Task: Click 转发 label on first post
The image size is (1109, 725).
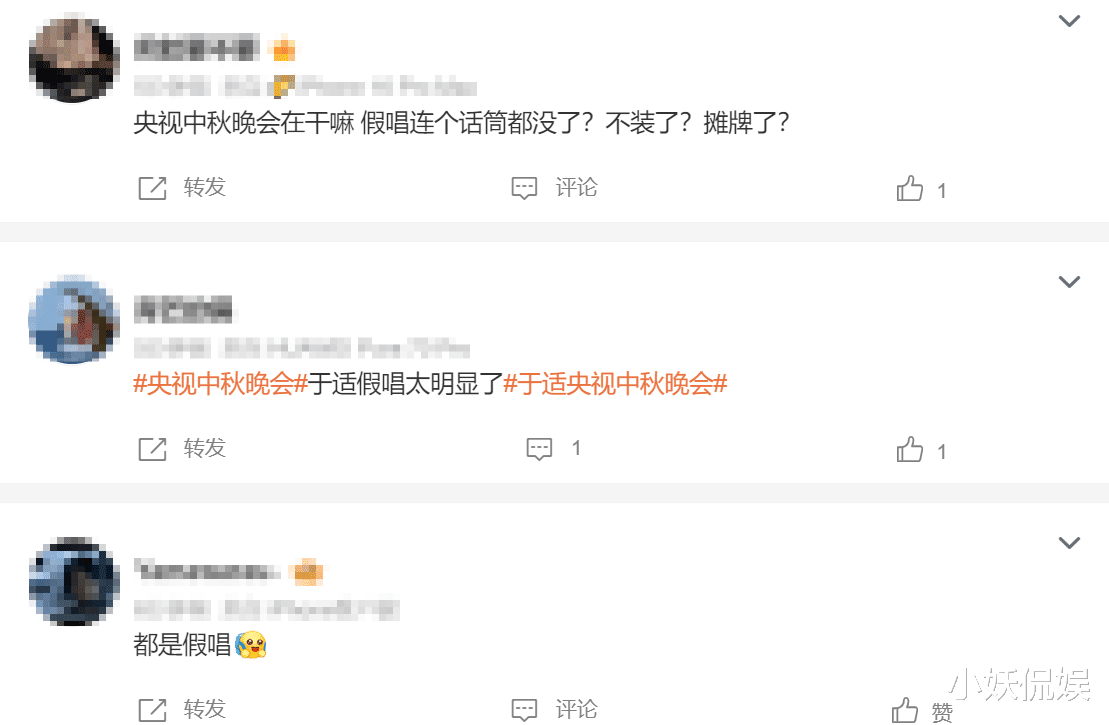Action: (x=204, y=187)
